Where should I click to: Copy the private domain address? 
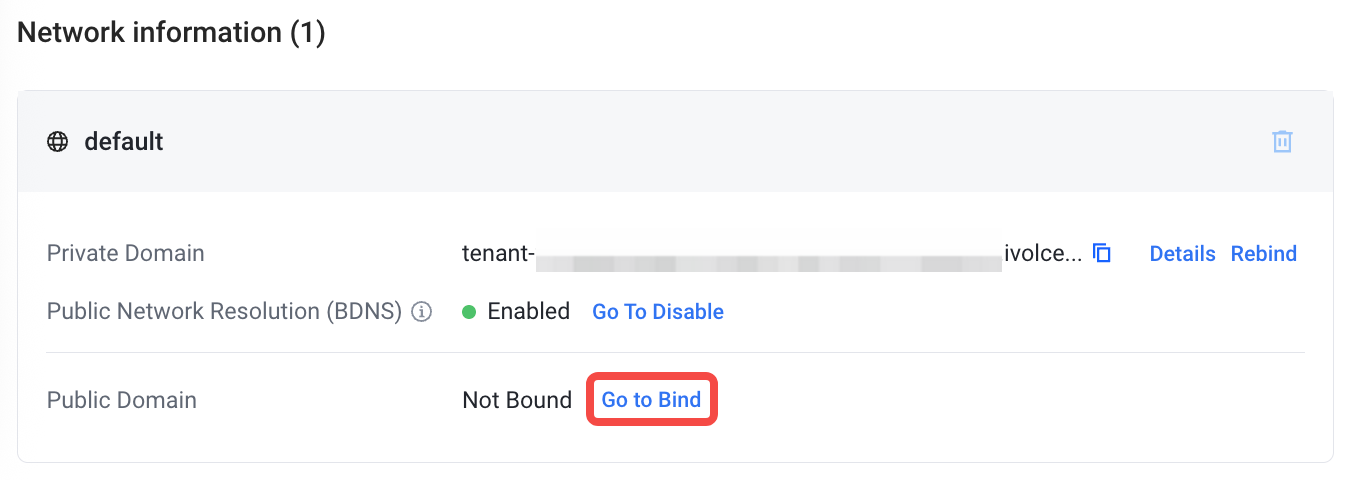(x=1102, y=253)
